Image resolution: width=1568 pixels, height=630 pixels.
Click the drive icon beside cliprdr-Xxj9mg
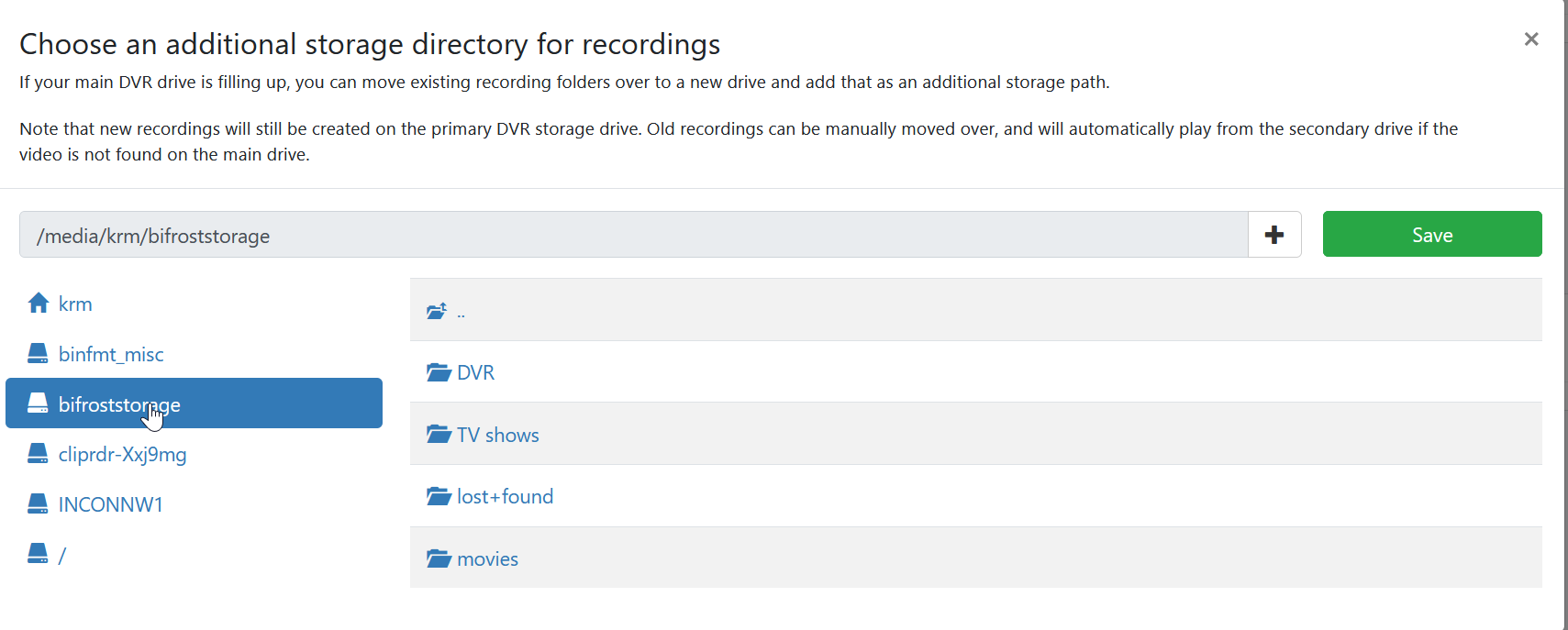(38, 454)
